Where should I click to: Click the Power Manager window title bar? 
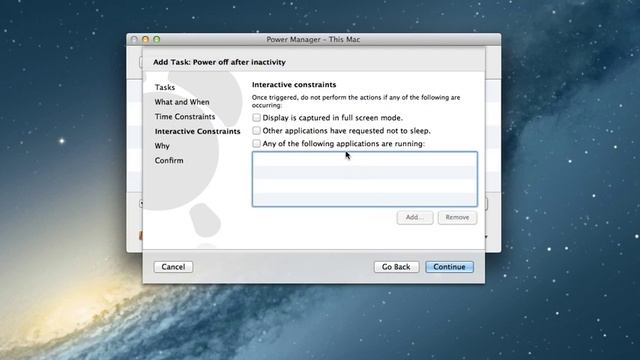[x=313, y=40]
